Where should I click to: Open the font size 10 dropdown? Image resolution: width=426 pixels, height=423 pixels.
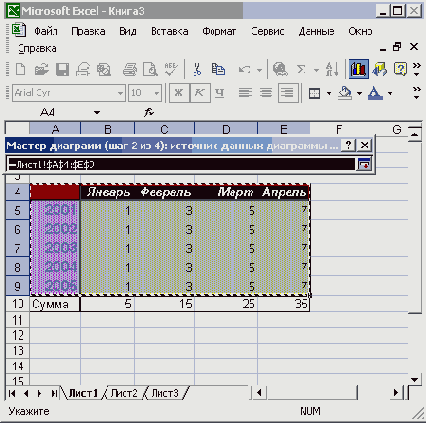pyautogui.click(x=156, y=93)
